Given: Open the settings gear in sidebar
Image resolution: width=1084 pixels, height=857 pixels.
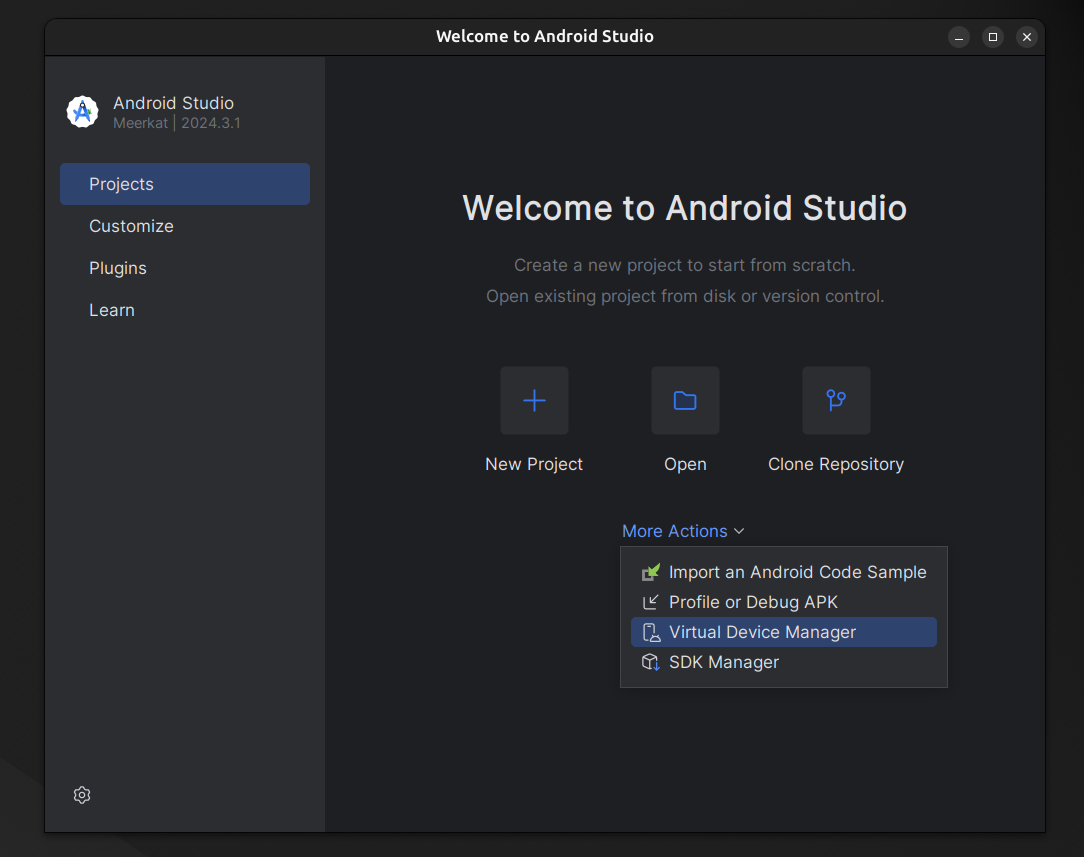Looking at the screenshot, I should point(82,795).
